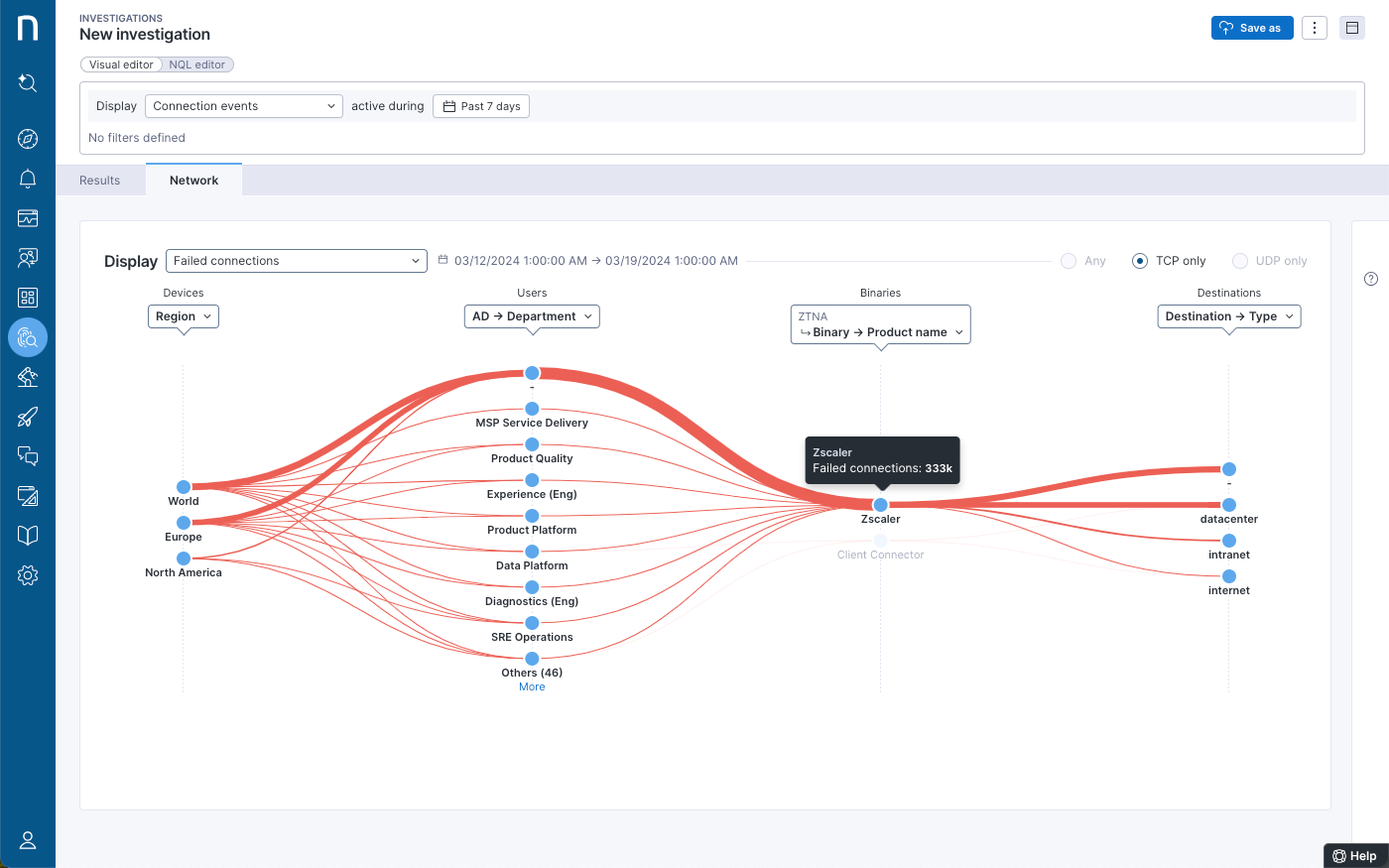Open the documentation book icon in the sidebar
Viewport: 1389px width, 868px height.
pos(28,535)
